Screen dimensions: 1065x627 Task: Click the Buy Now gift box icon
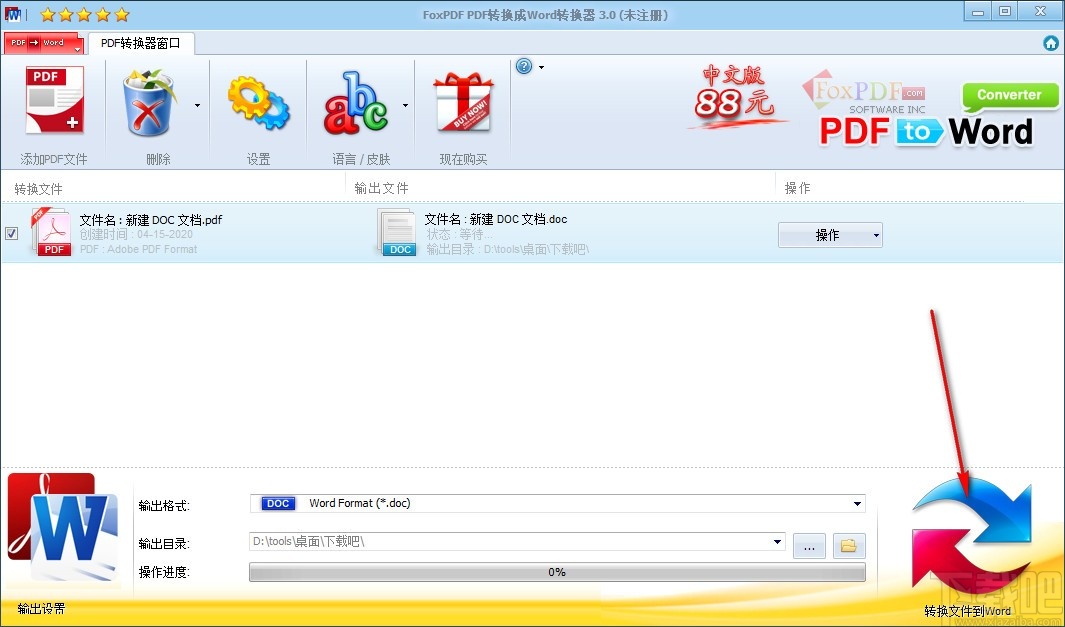click(x=463, y=103)
